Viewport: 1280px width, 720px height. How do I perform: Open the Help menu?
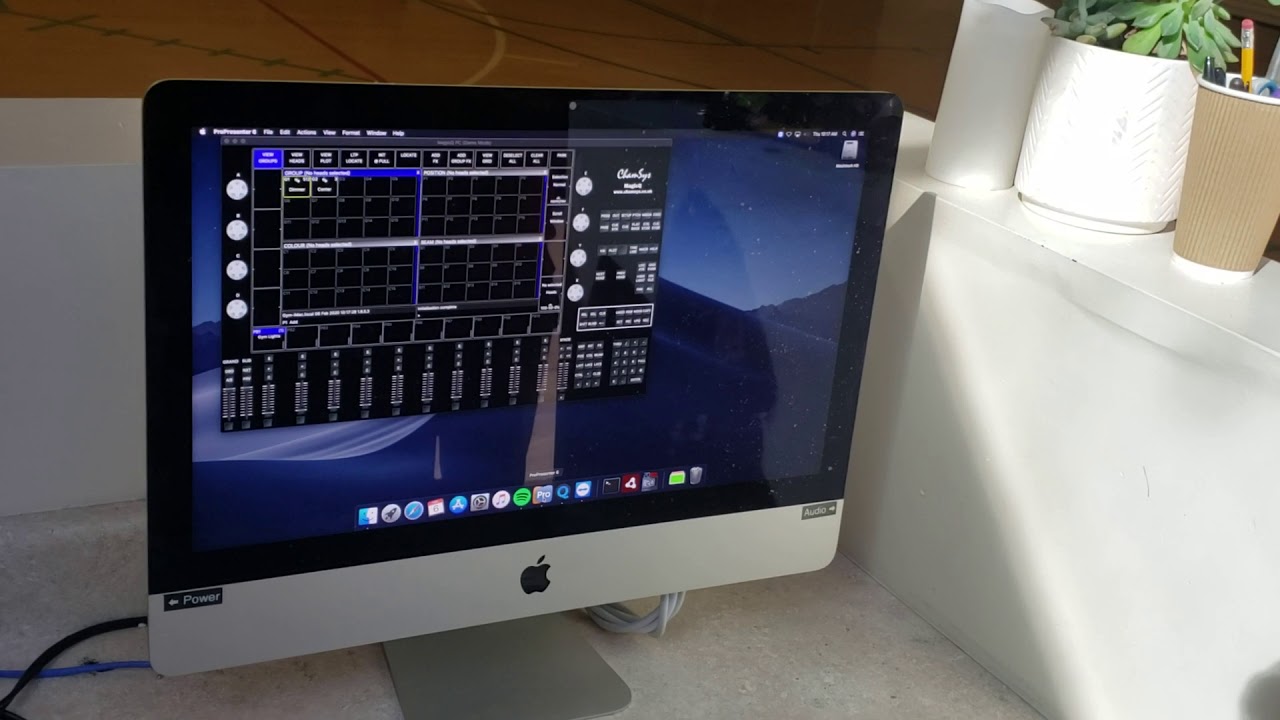click(x=398, y=132)
